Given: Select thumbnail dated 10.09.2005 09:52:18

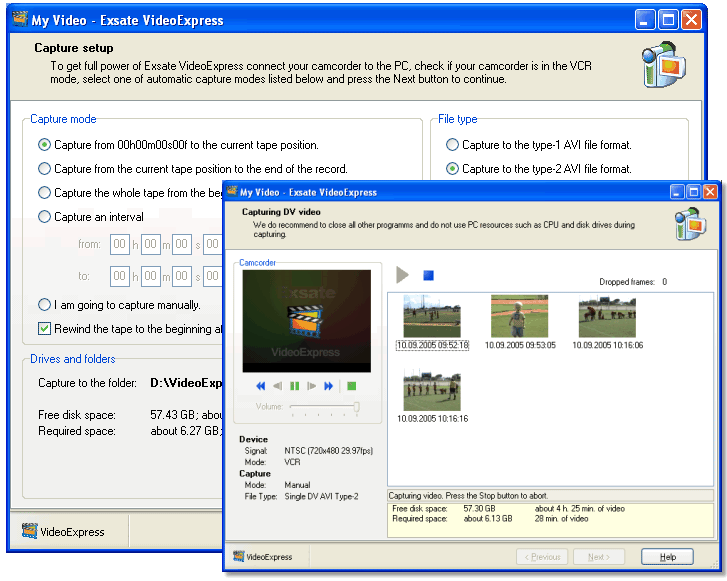Looking at the screenshot, I should click(432, 322).
